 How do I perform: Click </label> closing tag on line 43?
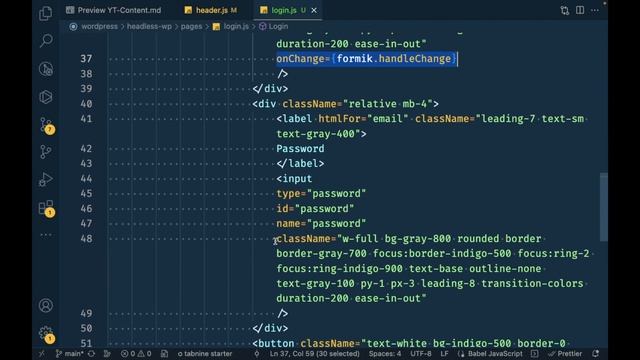[x=300, y=164]
